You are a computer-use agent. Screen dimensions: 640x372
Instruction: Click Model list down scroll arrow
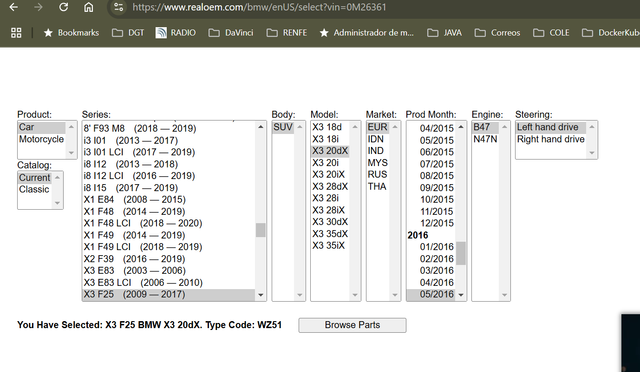point(355,295)
